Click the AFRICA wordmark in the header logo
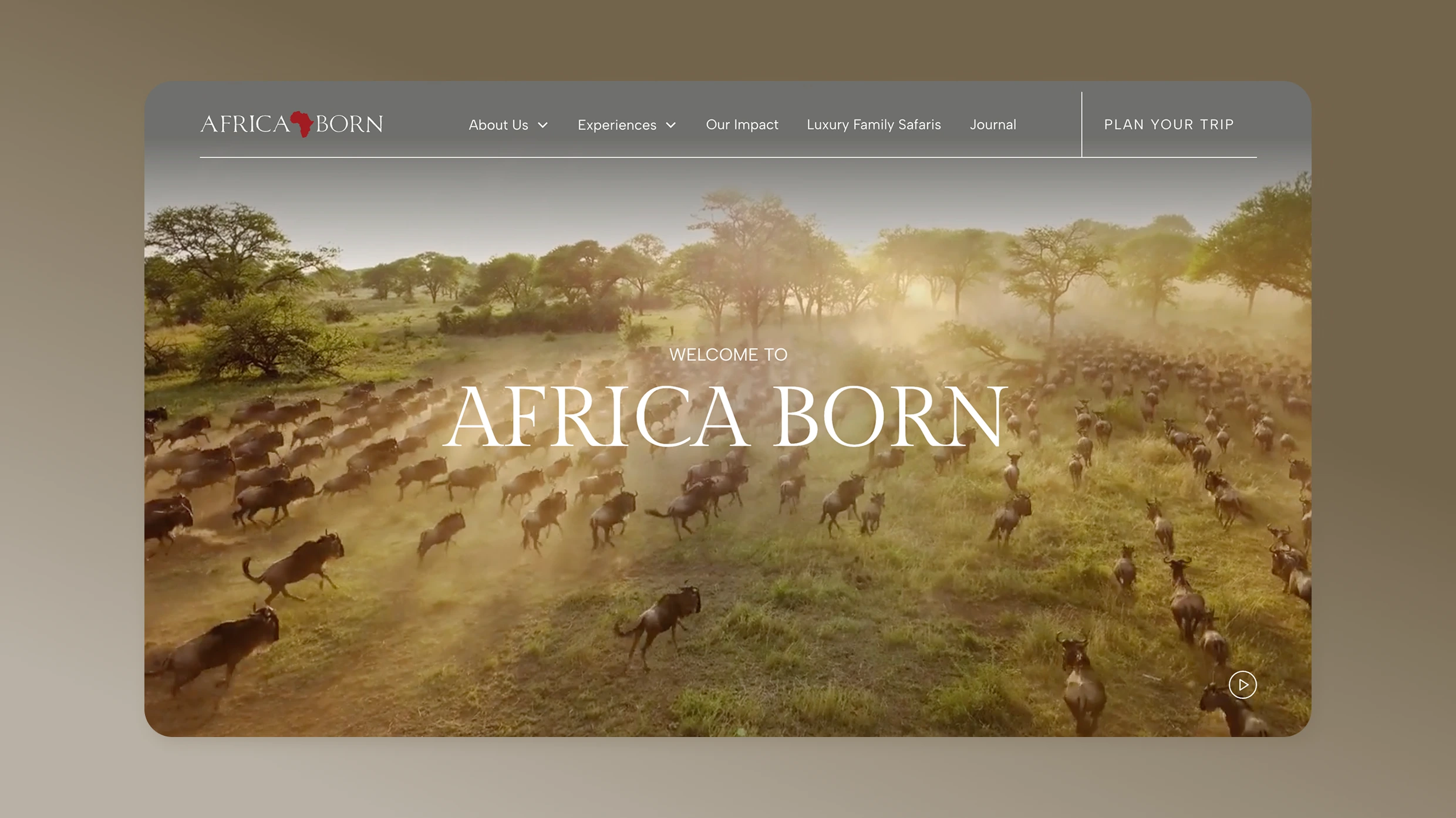Image resolution: width=1456 pixels, height=818 pixels. click(245, 124)
